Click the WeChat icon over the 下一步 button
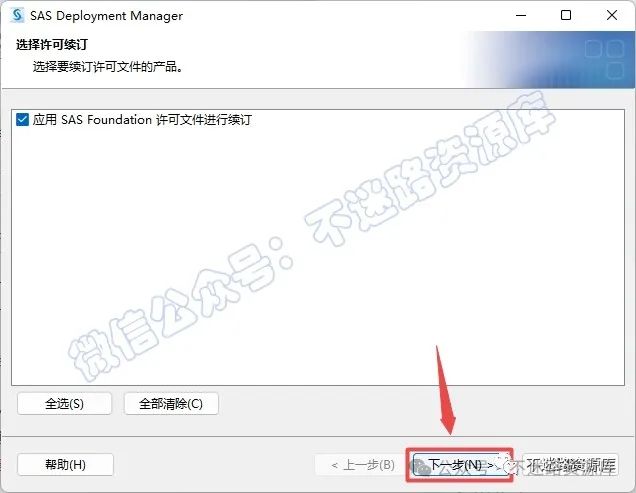Screen dimensions: 636x493 [x=422, y=467]
